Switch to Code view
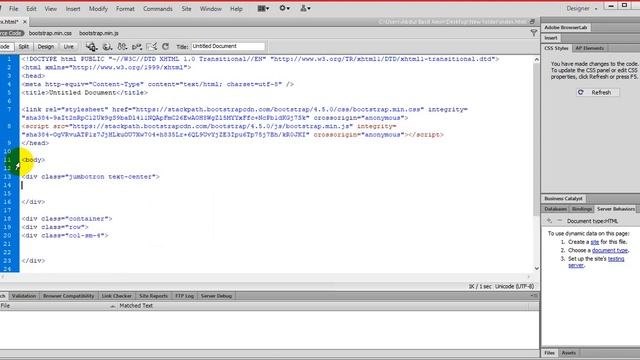Screen dimensions: 640x360 [5, 47]
